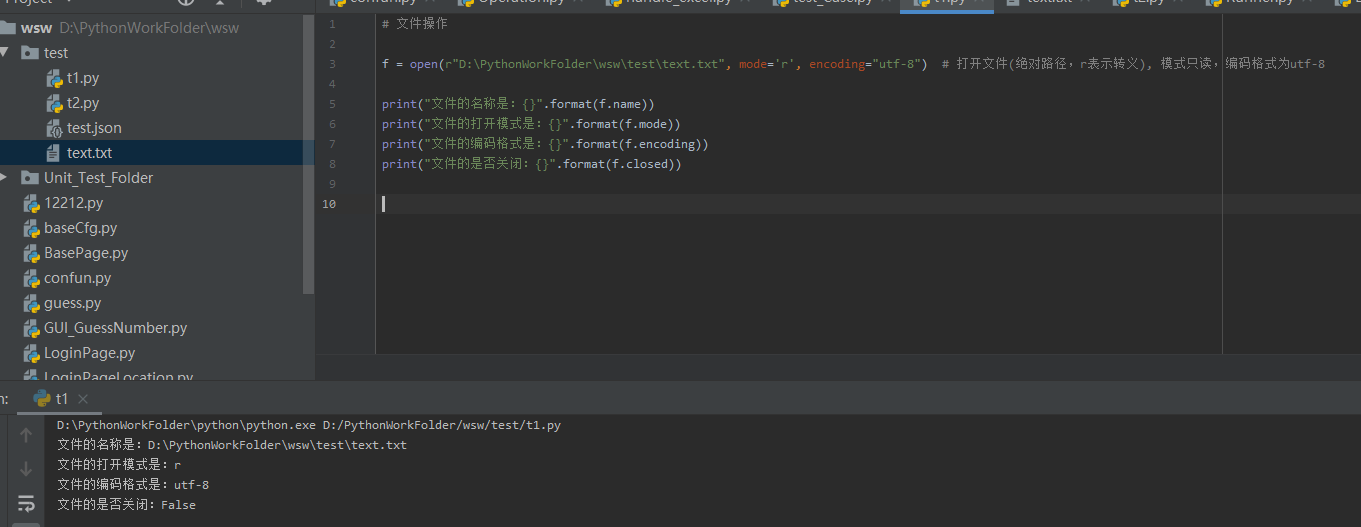Image resolution: width=1361 pixels, height=527 pixels.
Task: Click the project path D:\PythonWorkFolder\wsw label
Action: pyautogui.click(x=149, y=28)
